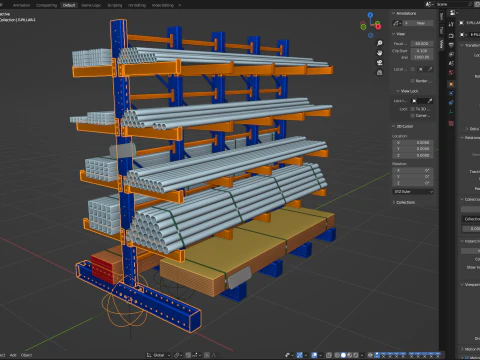
Task: Select solid viewport shading icon
Action: pyautogui.click(x=343, y=355)
